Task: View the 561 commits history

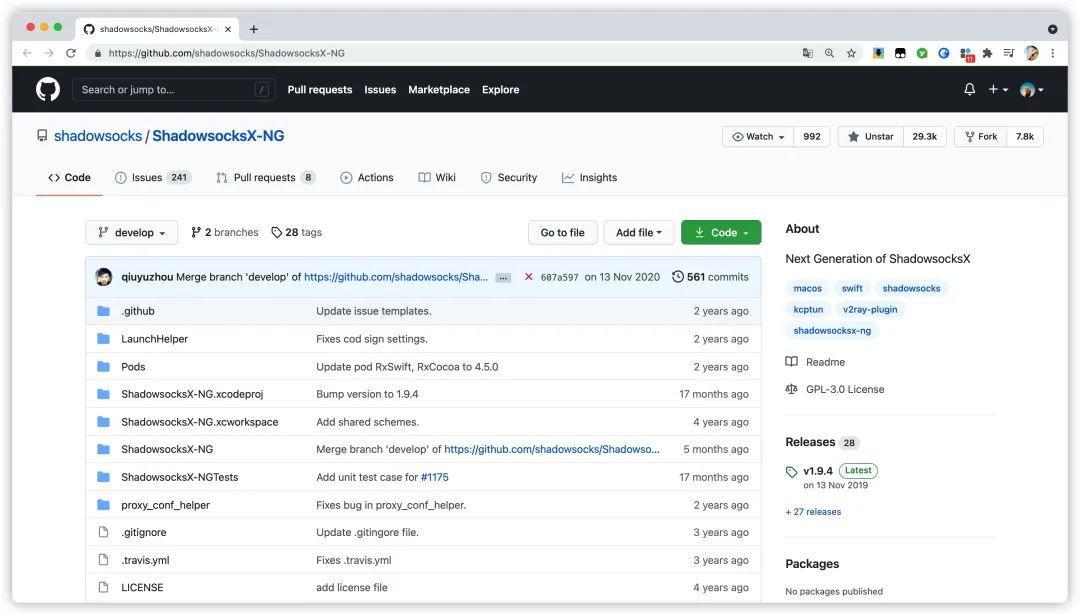Action: (x=710, y=277)
